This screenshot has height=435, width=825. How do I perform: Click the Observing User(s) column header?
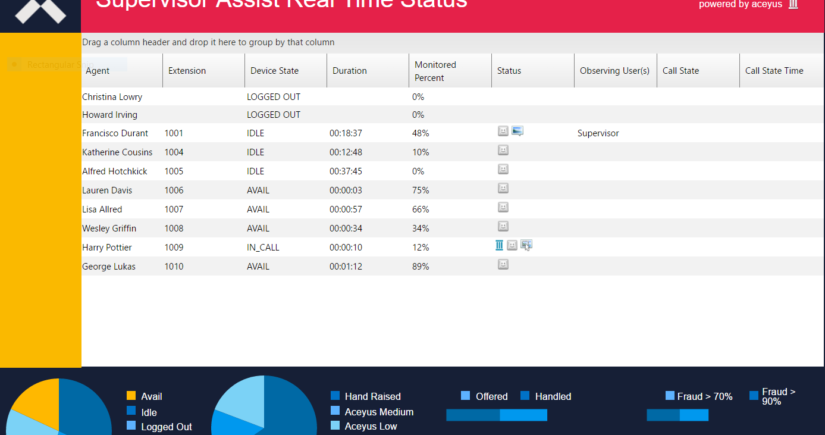click(x=616, y=70)
